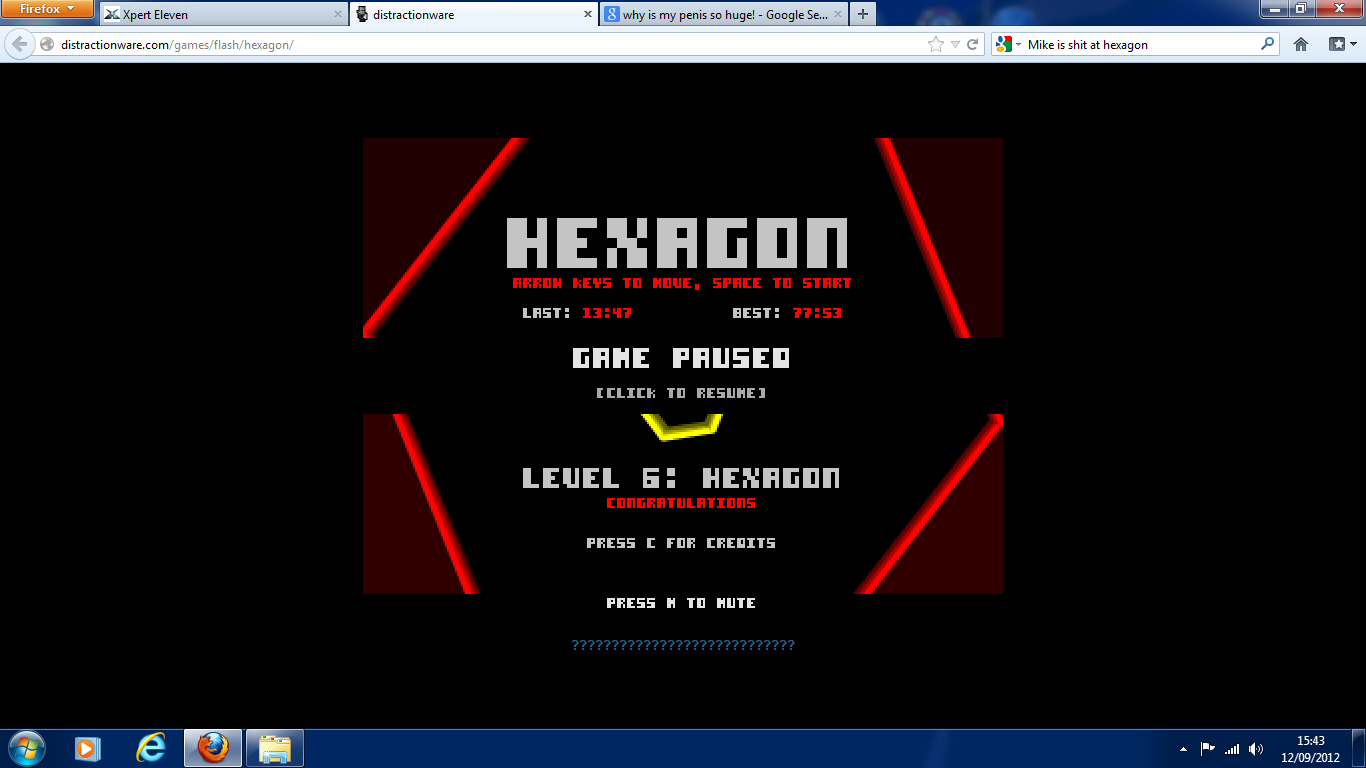Click the question marks link below game
Screen dimensions: 1366x768
(x=683, y=645)
